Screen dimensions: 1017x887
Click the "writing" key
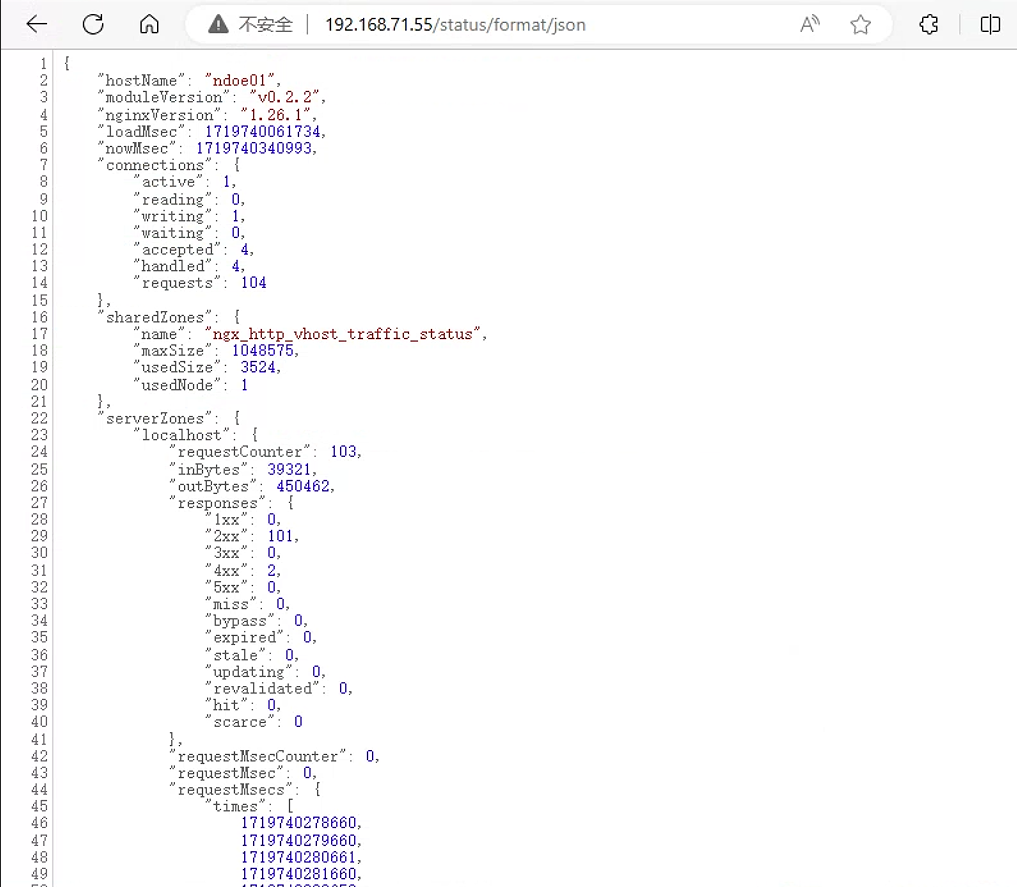click(173, 217)
